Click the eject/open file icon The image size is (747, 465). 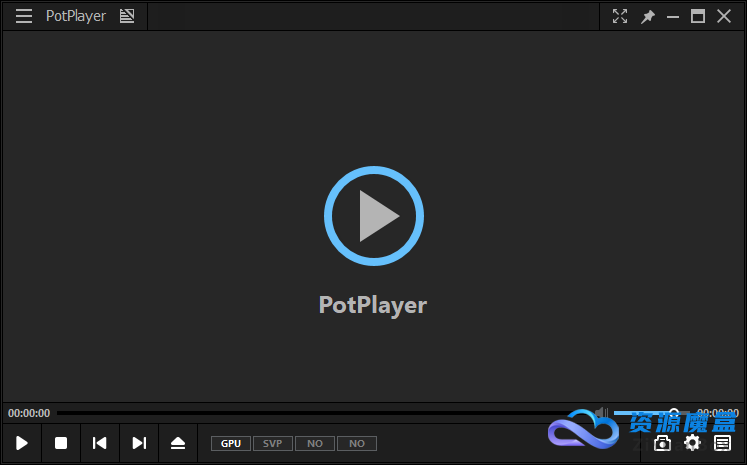coord(178,443)
